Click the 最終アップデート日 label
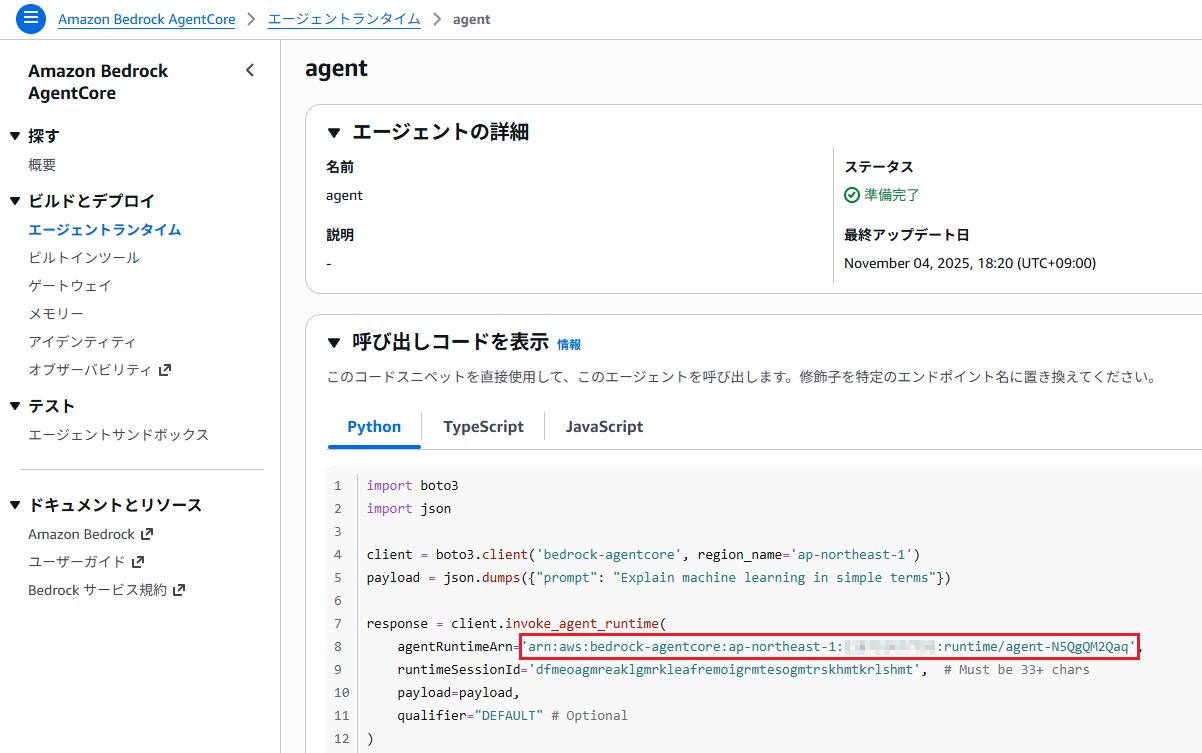1202x753 pixels. pyautogui.click(x=906, y=235)
